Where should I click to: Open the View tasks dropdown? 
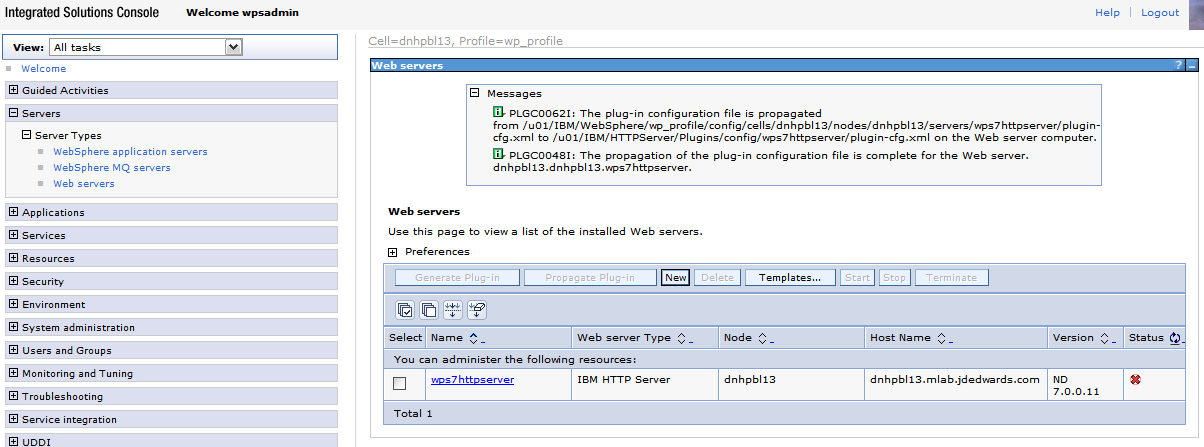pyautogui.click(x=145, y=47)
